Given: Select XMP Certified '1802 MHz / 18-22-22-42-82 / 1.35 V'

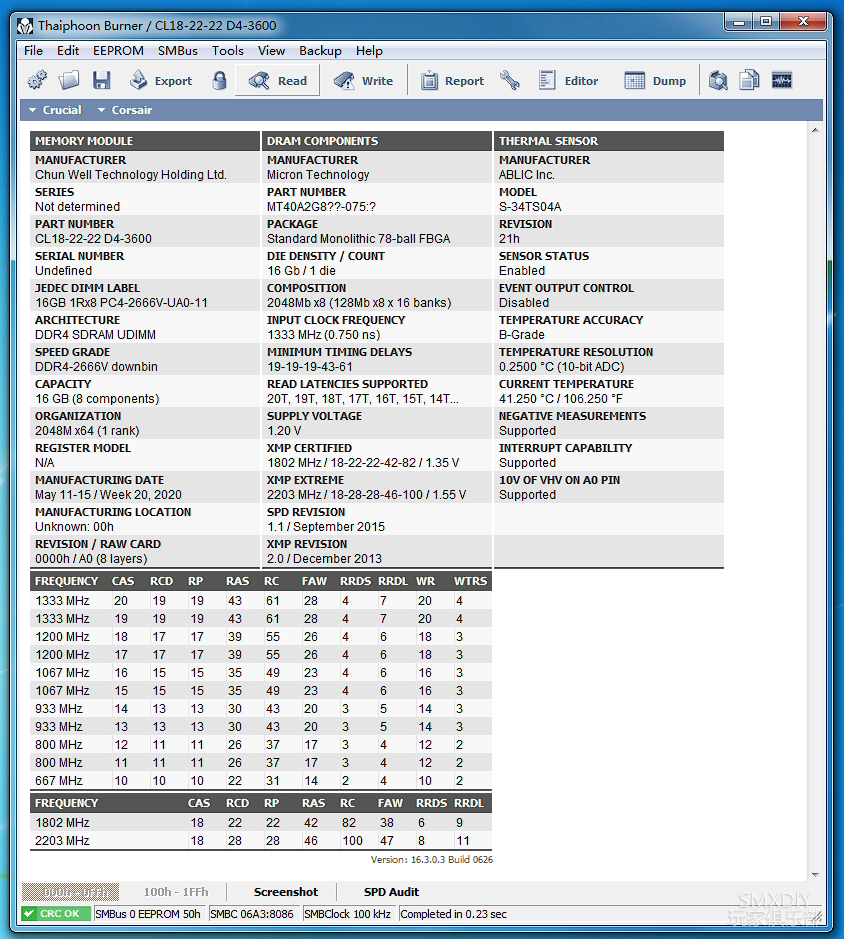Looking at the screenshot, I should click(364, 463).
